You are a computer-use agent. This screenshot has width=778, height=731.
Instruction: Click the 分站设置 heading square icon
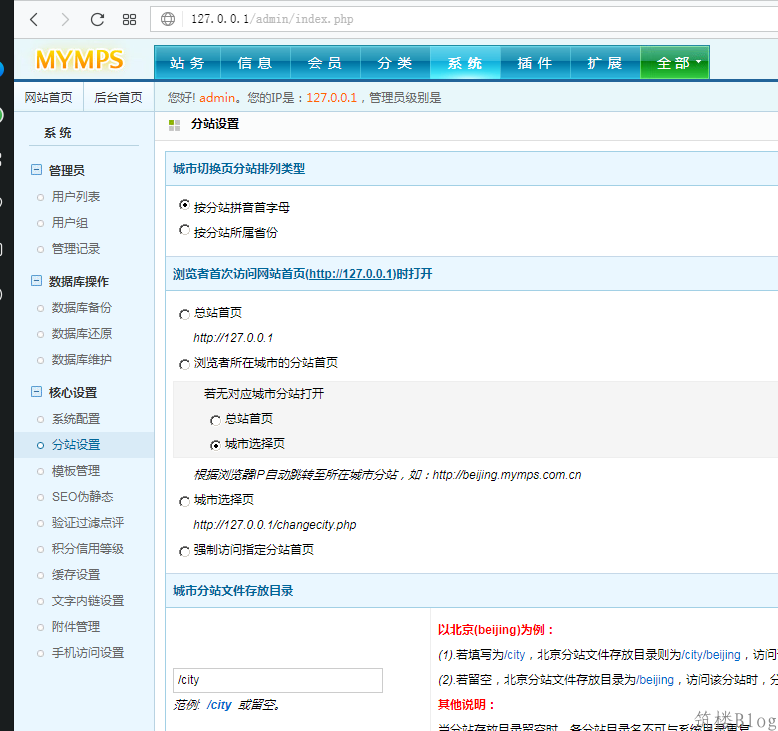click(174, 125)
